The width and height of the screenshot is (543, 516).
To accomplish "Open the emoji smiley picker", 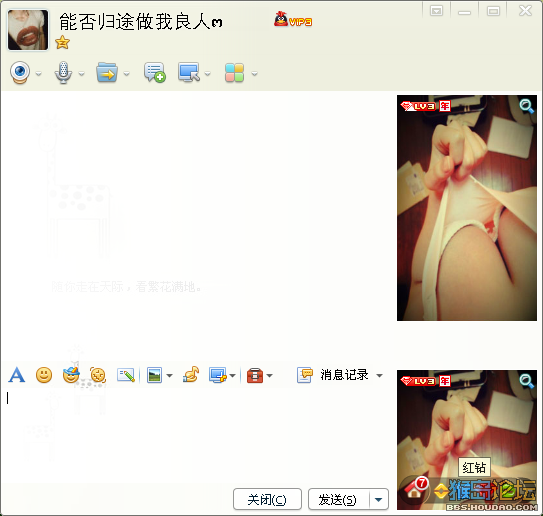I will pos(44,375).
